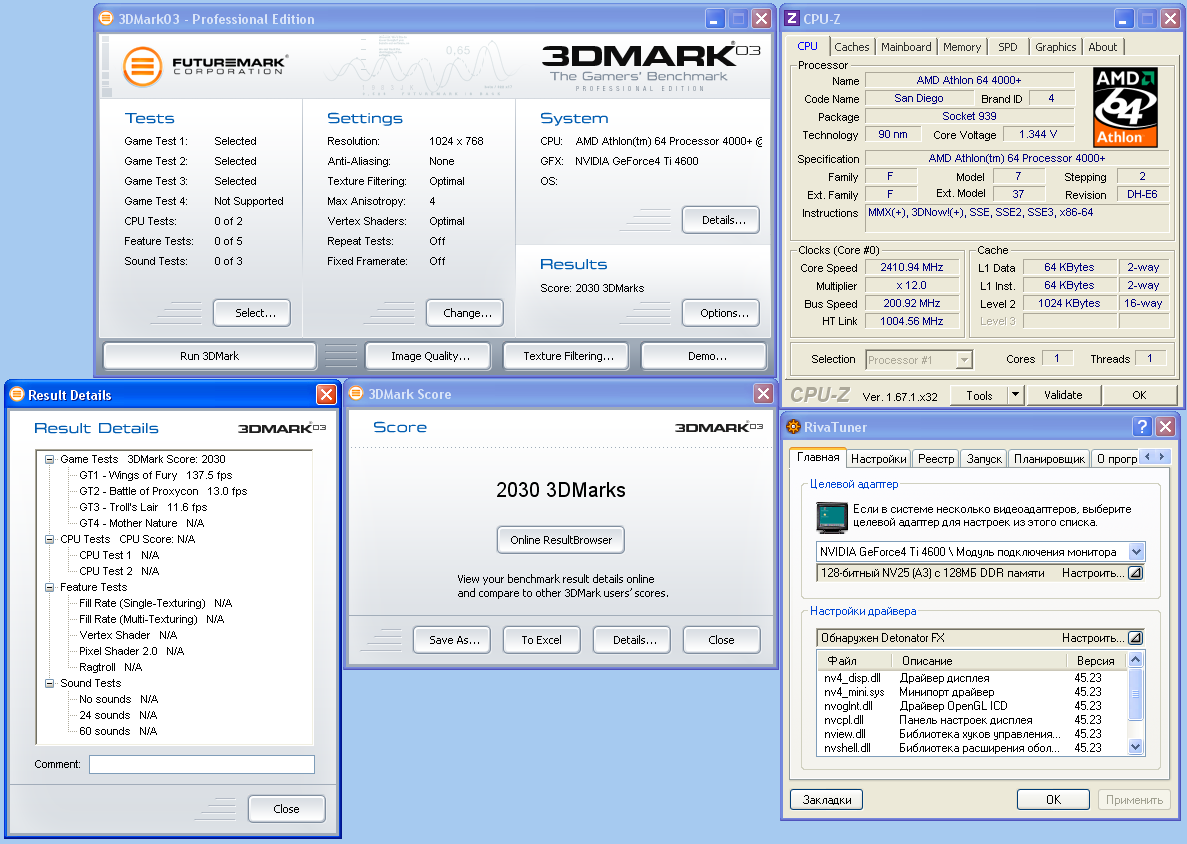Close the 3DMark Score window with X

(x=763, y=394)
